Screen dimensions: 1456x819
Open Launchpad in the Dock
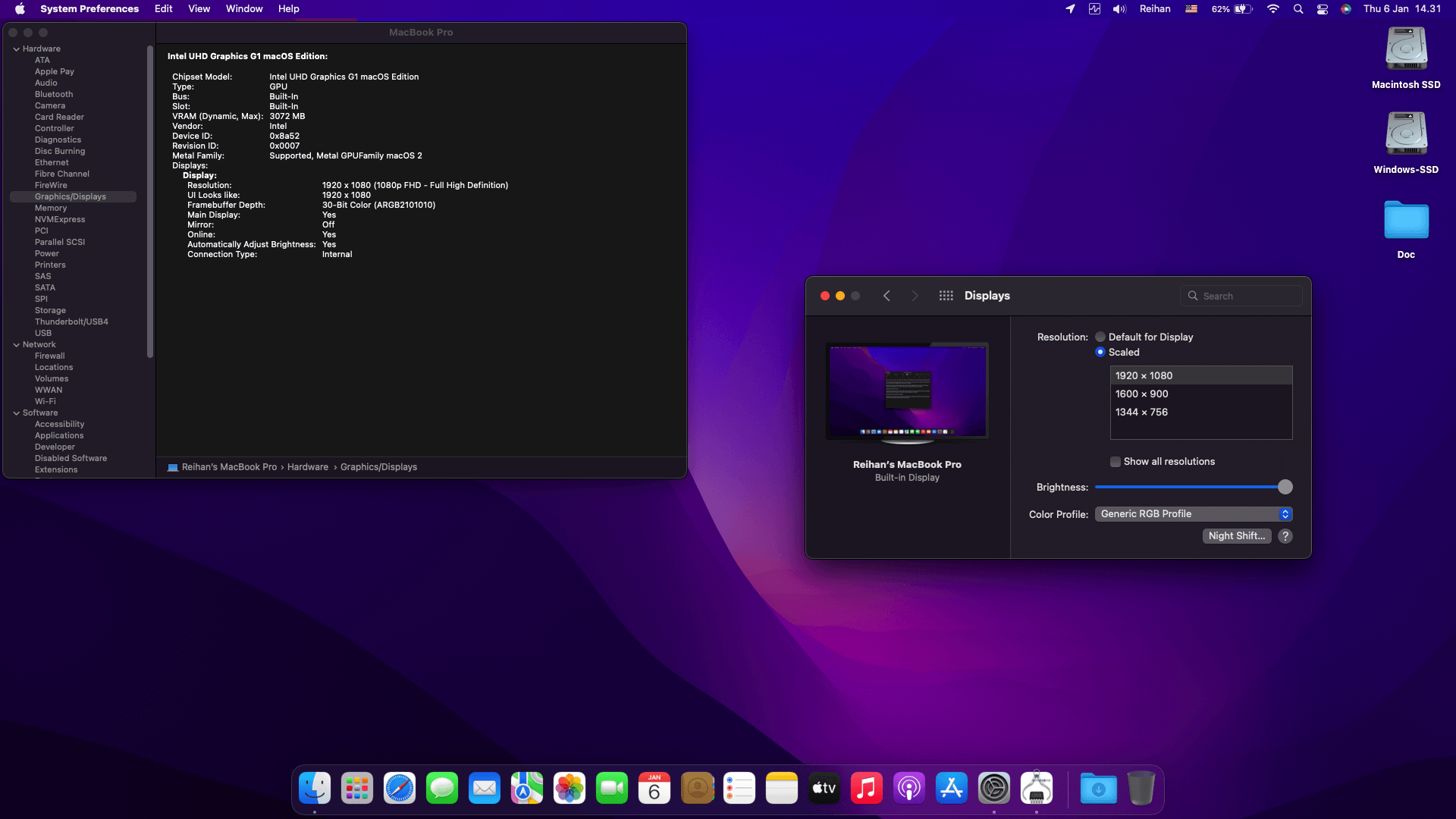357,789
